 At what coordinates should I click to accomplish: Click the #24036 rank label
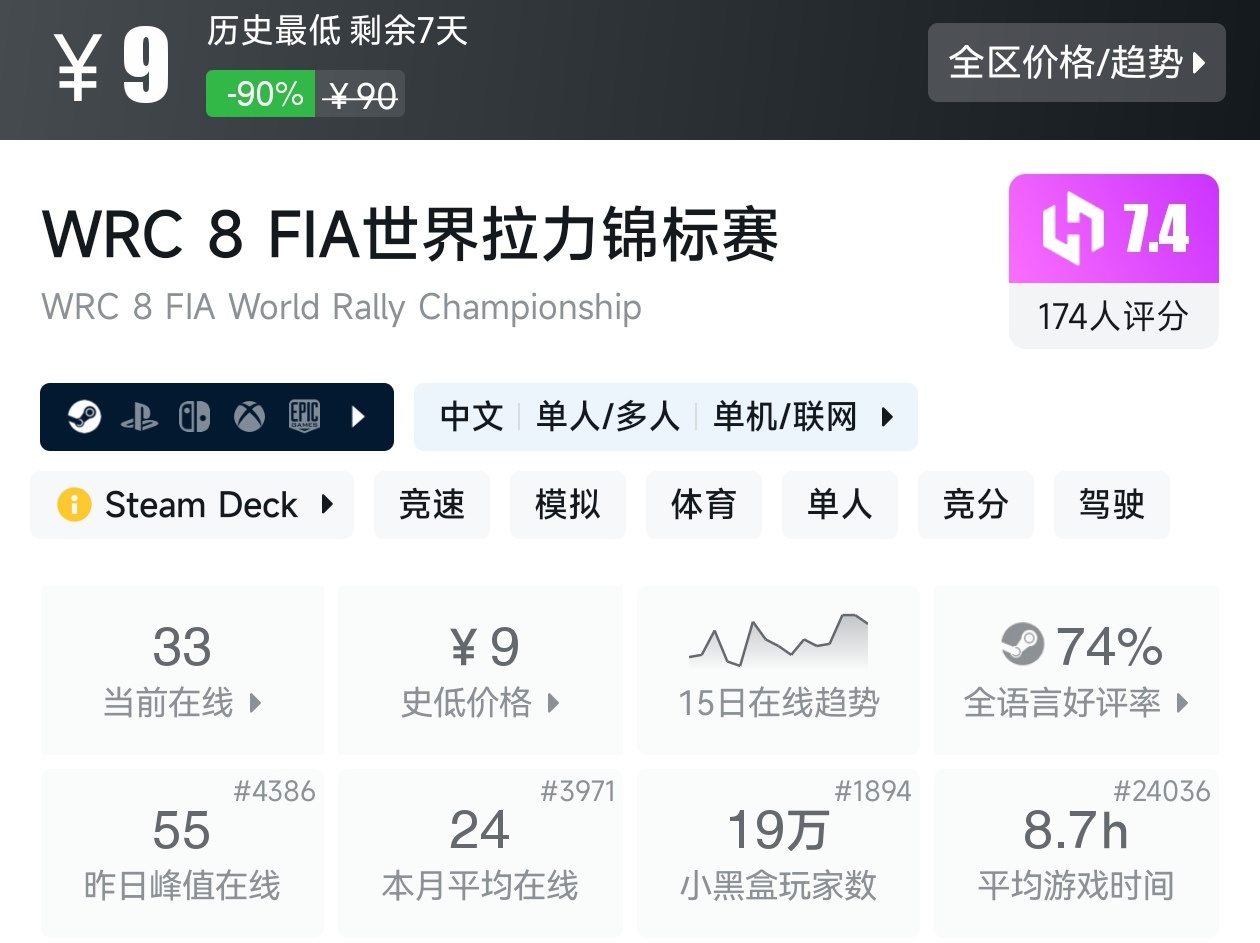[1162, 792]
